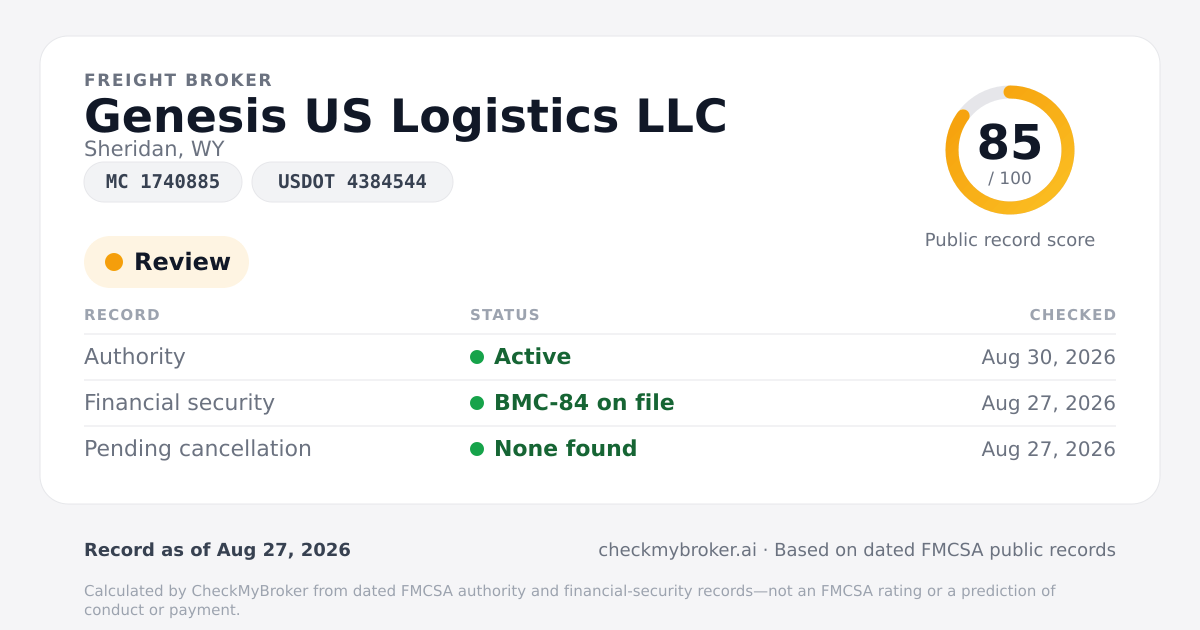Click the checkmybroker.ai source text
The image size is (1200, 630).
point(677,550)
